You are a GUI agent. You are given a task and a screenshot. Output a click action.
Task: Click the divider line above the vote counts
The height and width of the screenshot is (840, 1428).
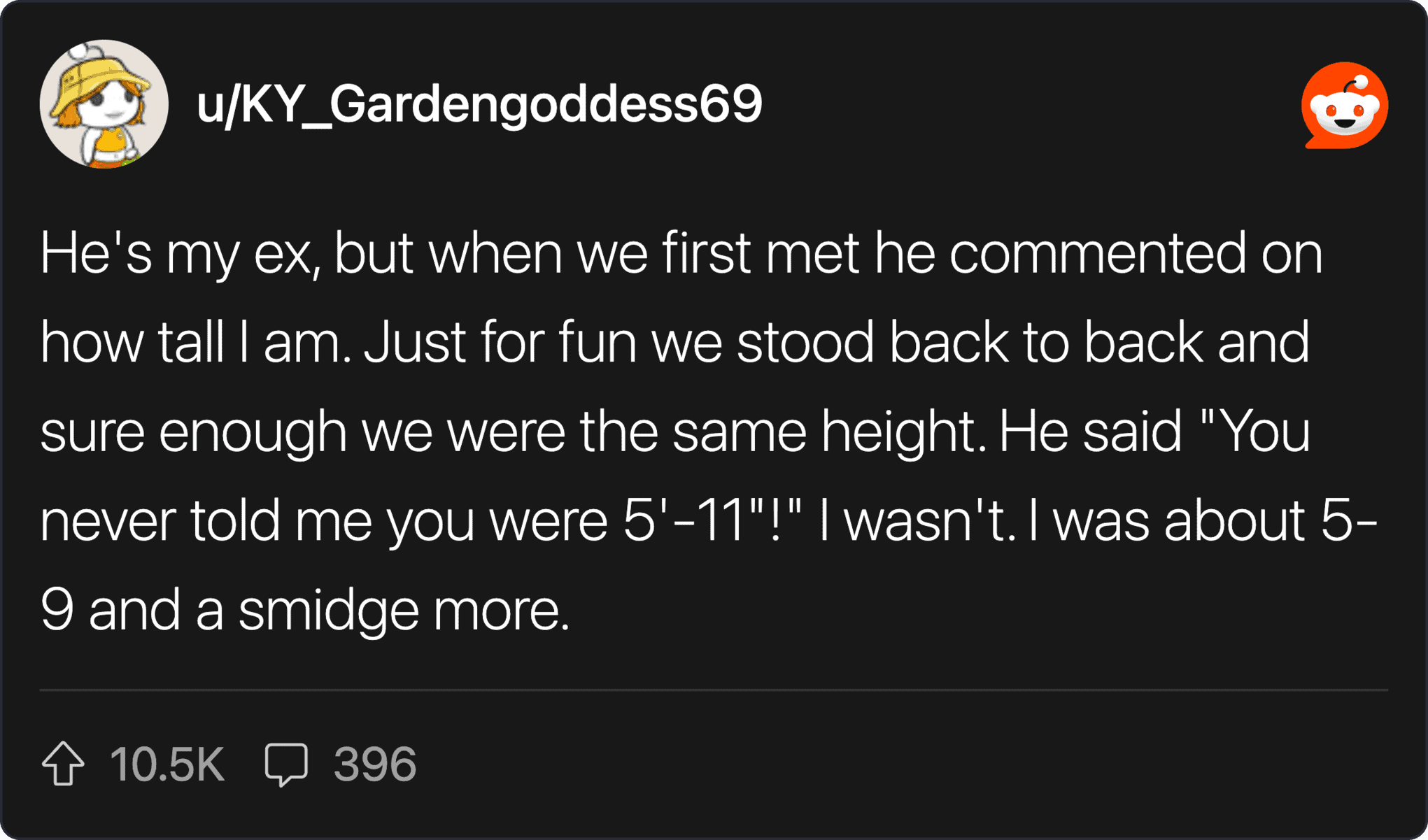coord(714,690)
